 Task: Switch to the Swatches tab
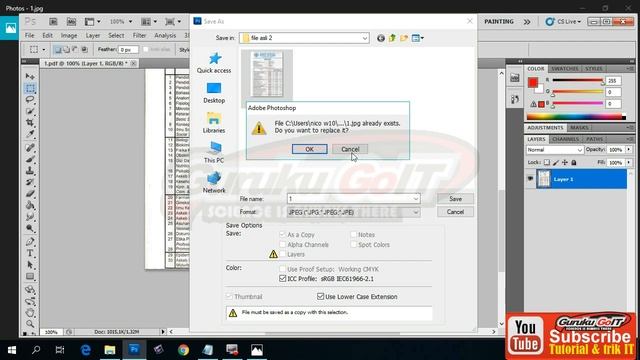[x=565, y=69]
